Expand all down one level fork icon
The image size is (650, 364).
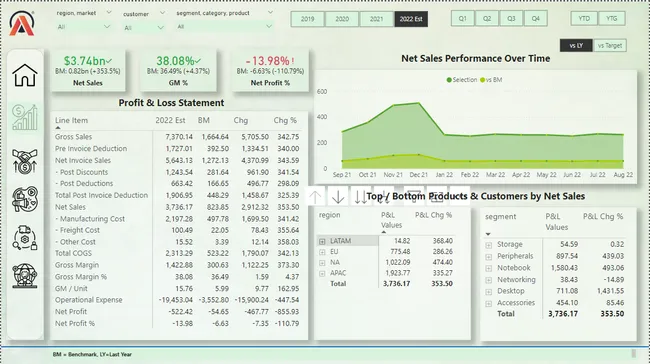(x=383, y=197)
